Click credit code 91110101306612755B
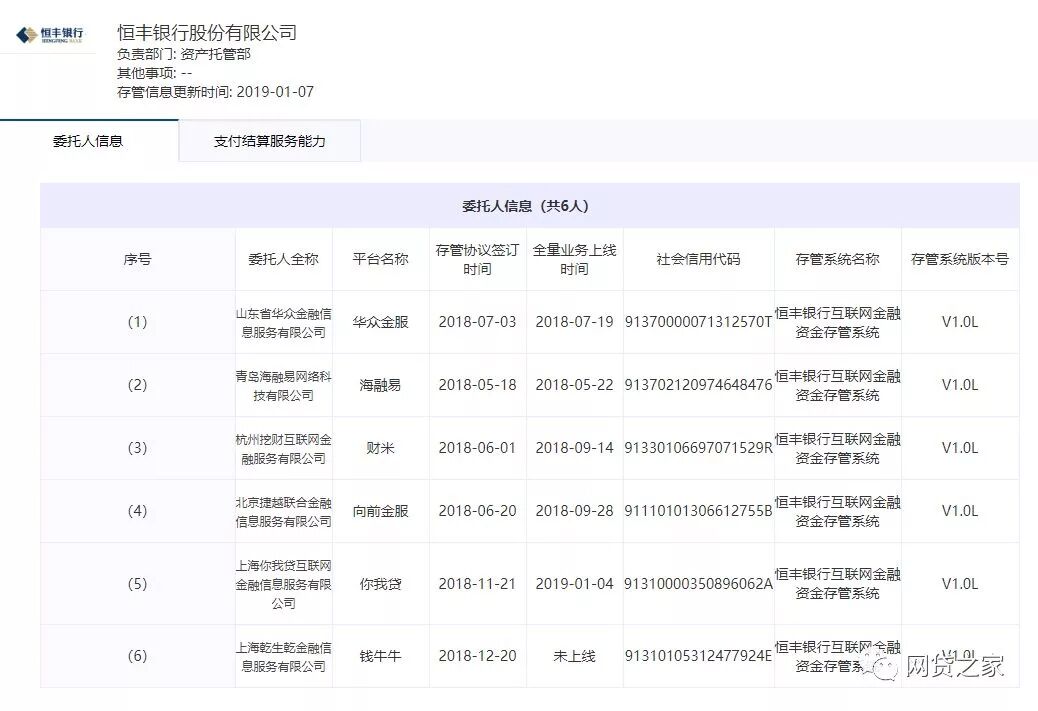The height and width of the screenshot is (711, 1038). point(698,510)
